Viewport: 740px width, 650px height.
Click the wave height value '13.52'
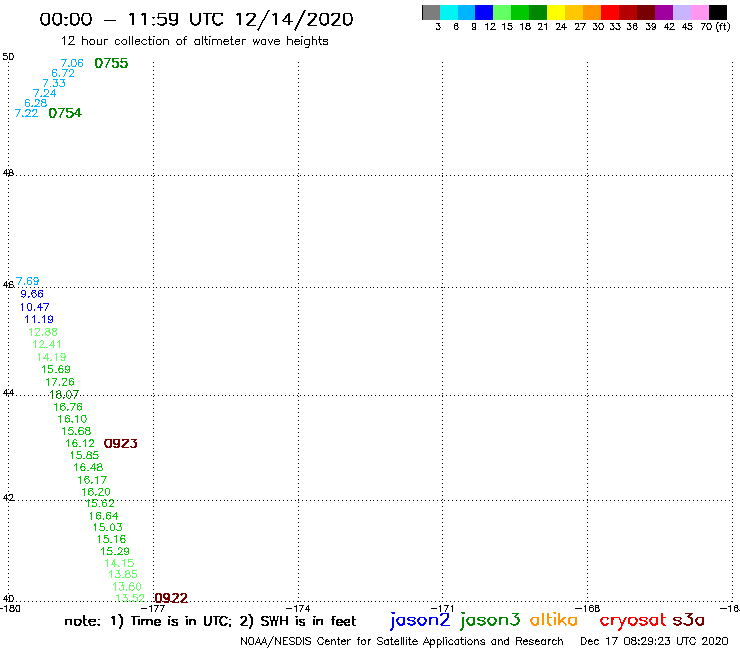130,598
